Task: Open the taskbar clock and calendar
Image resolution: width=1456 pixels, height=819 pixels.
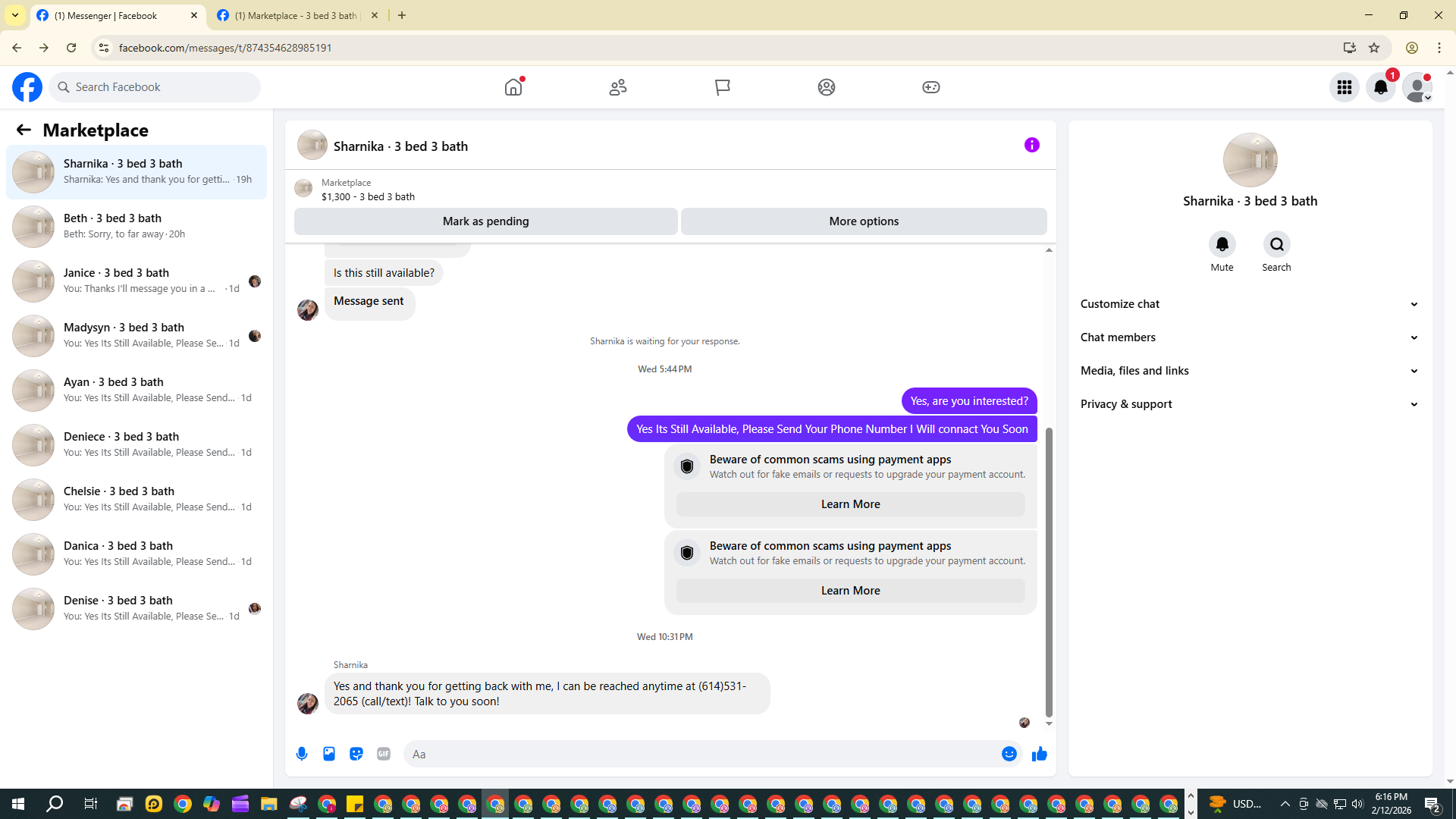Action: (x=1392, y=804)
